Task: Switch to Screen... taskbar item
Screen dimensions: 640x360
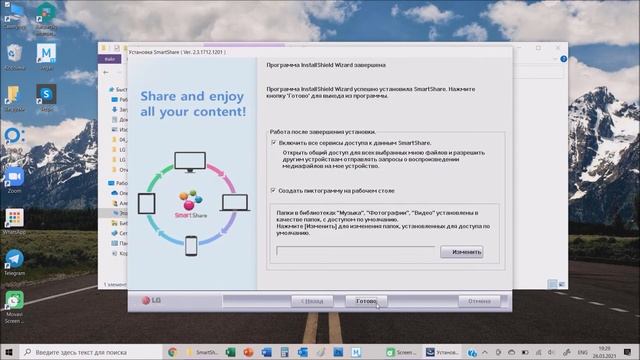Action: pyautogui.click(x=401, y=352)
